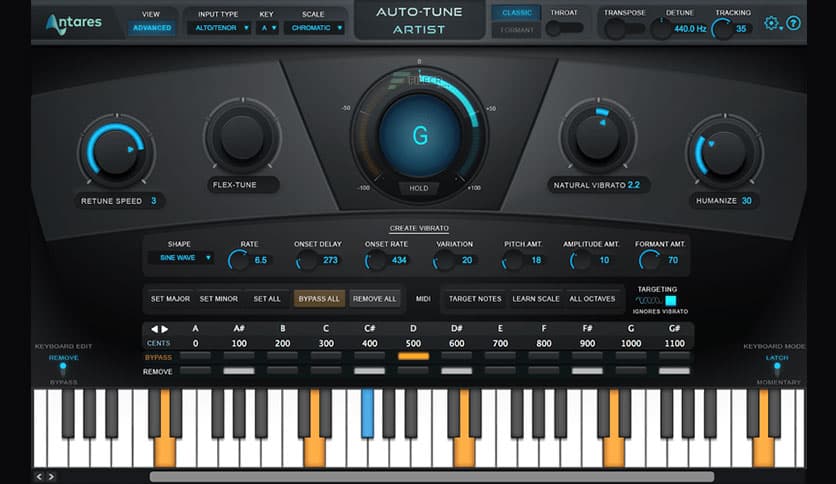Click the scroll left arrow below the keyboard
This screenshot has height=484, width=836.
pyautogui.click(x=39, y=477)
